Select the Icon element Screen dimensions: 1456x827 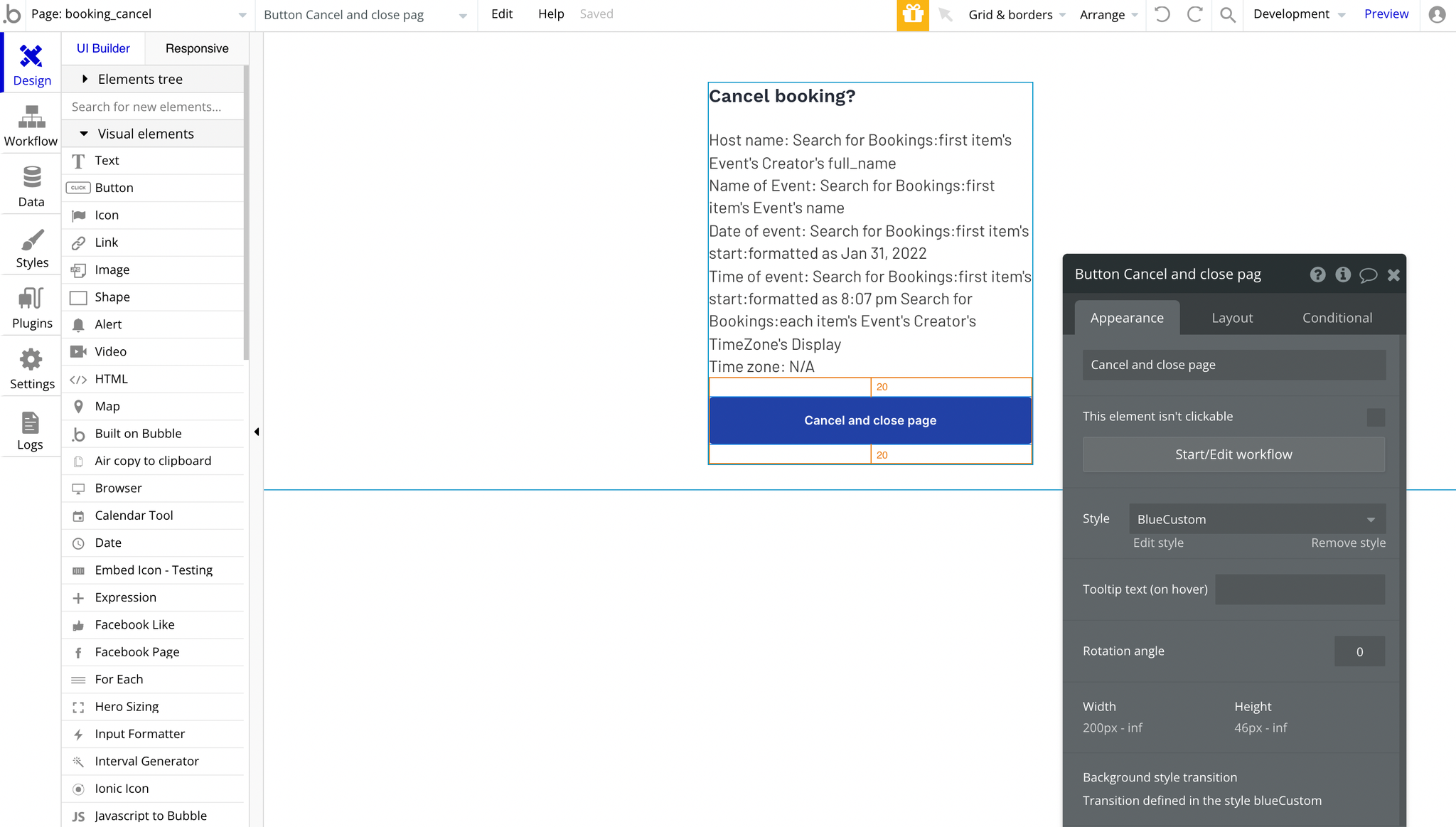(153, 215)
